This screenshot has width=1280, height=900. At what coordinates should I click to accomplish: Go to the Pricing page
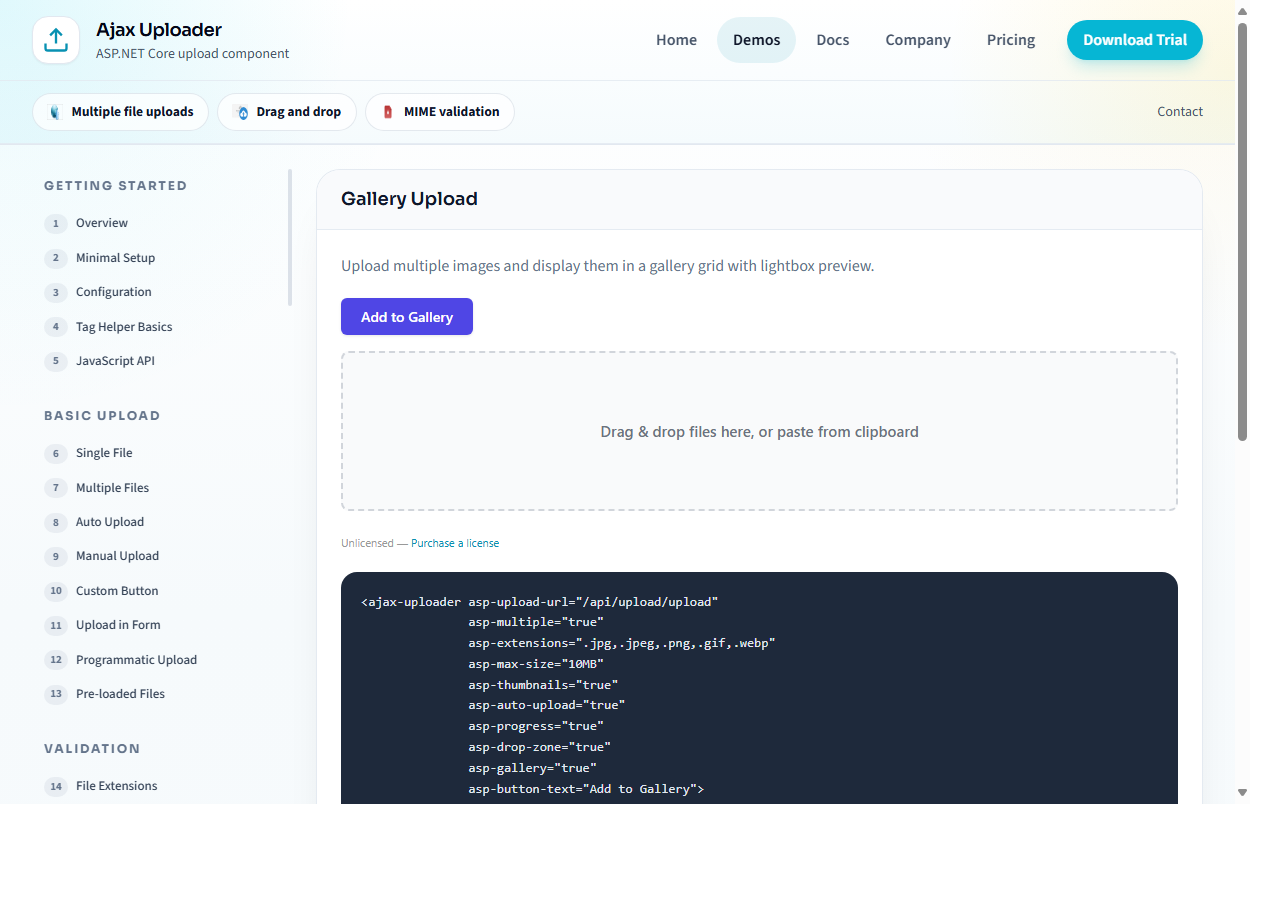tap(1011, 40)
